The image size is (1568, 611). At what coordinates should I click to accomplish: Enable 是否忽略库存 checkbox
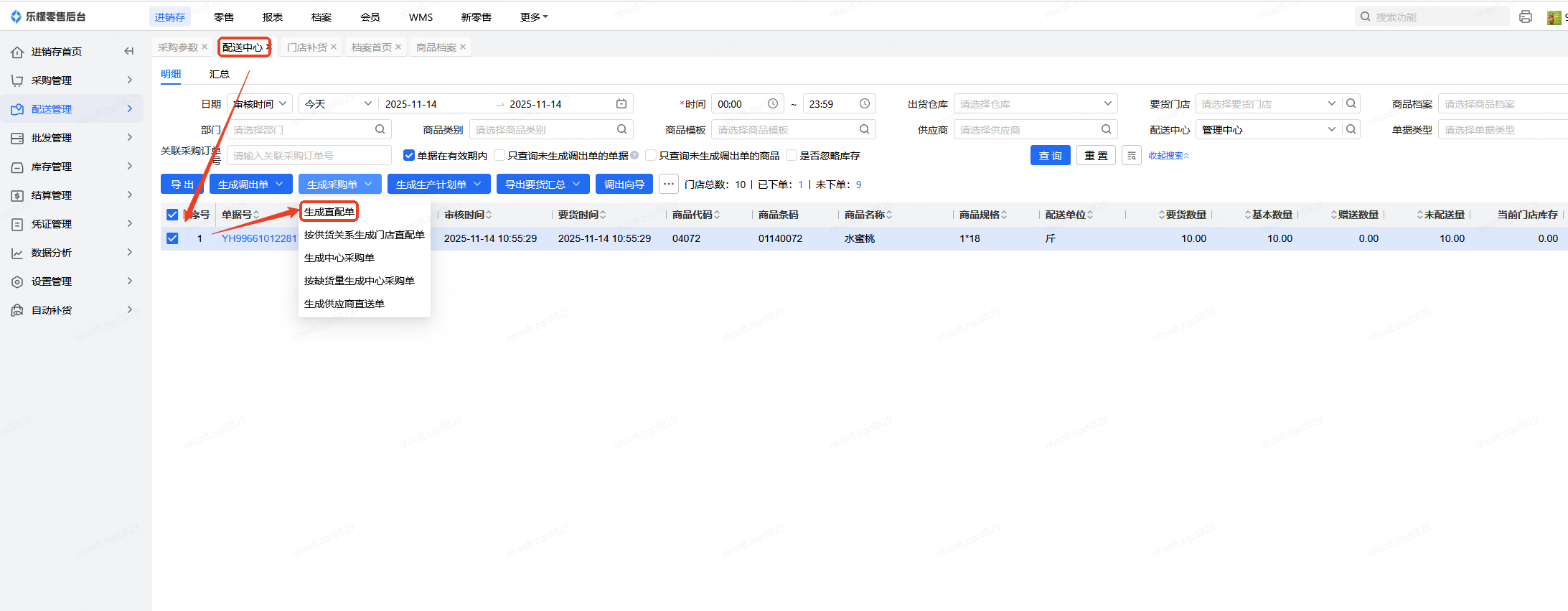tap(792, 156)
